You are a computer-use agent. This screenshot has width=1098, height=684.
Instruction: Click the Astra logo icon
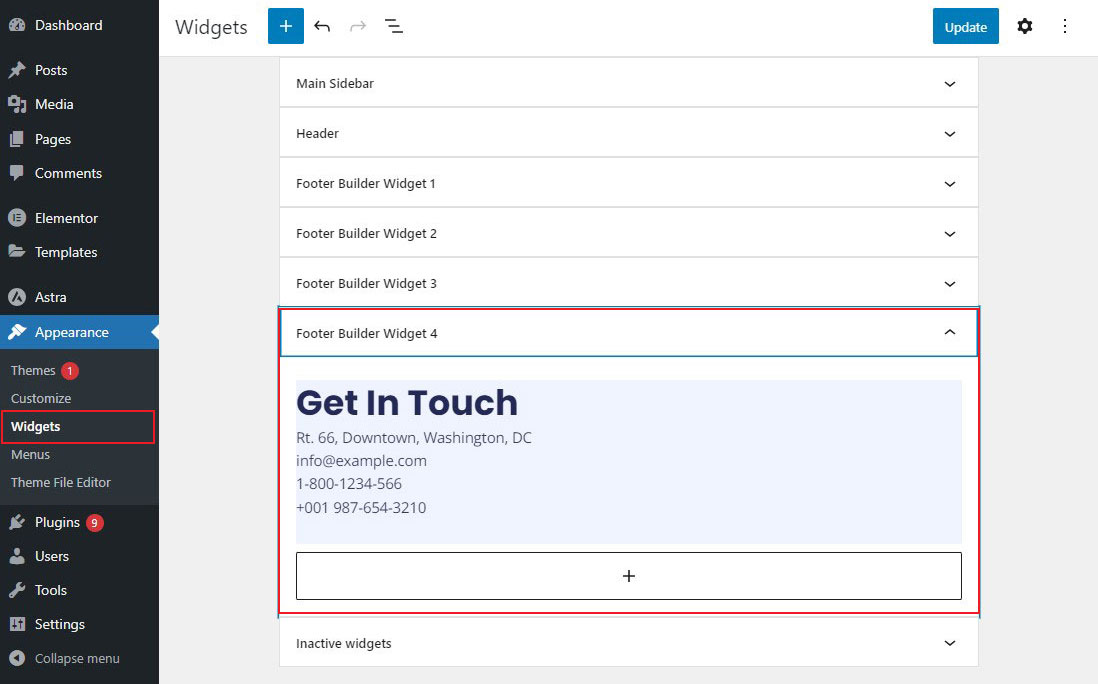(17, 297)
